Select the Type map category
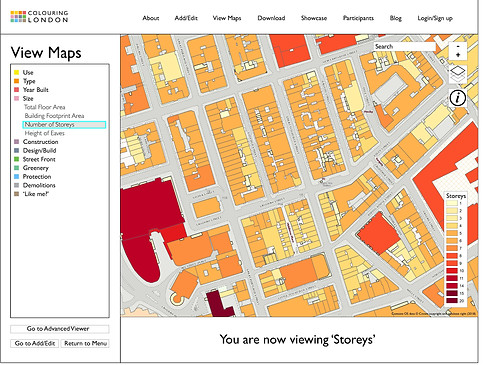The width and height of the screenshot is (487, 365). click(x=29, y=81)
